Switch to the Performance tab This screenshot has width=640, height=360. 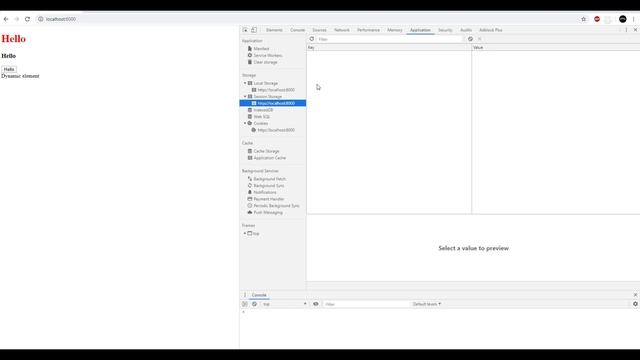pyautogui.click(x=368, y=30)
